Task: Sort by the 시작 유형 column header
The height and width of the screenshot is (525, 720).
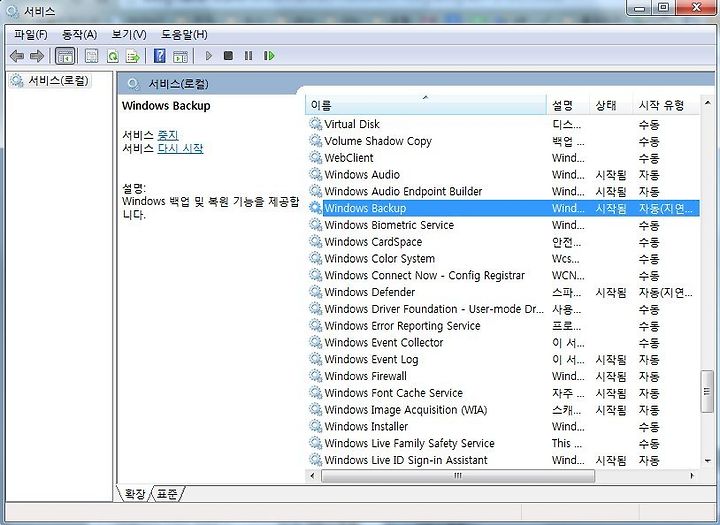Action: [x=665, y=105]
